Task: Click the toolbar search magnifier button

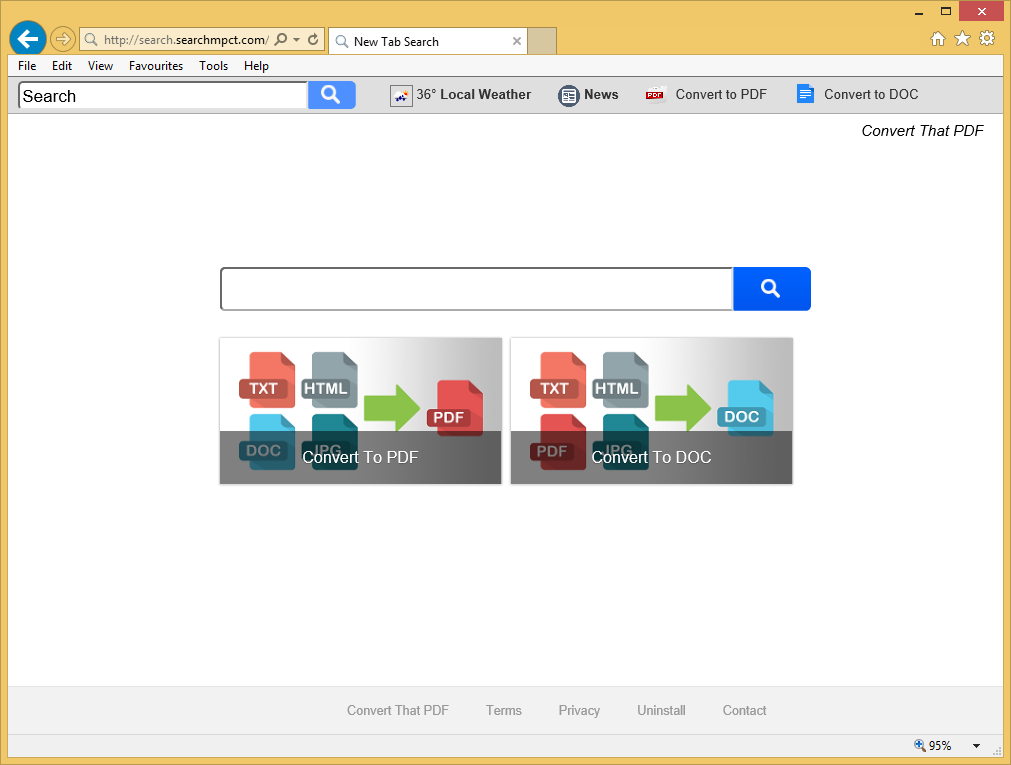Action: (x=331, y=95)
